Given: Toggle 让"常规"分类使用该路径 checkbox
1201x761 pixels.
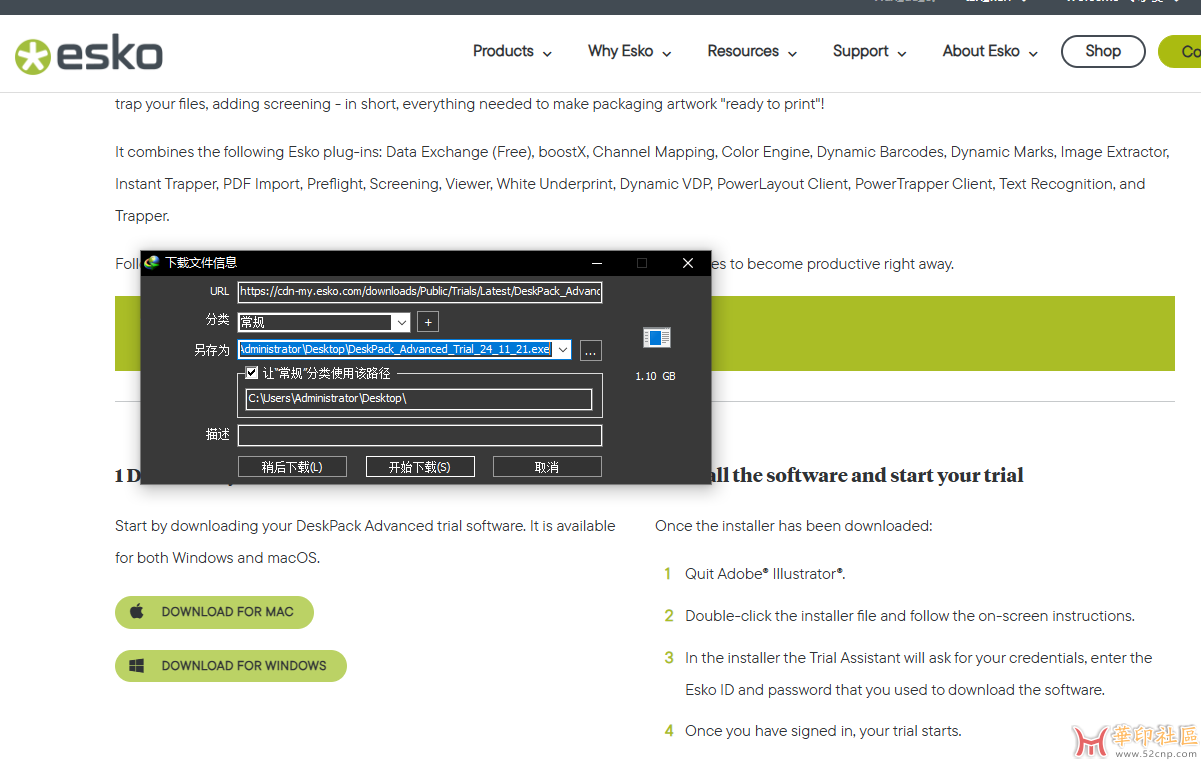Looking at the screenshot, I should [x=252, y=373].
